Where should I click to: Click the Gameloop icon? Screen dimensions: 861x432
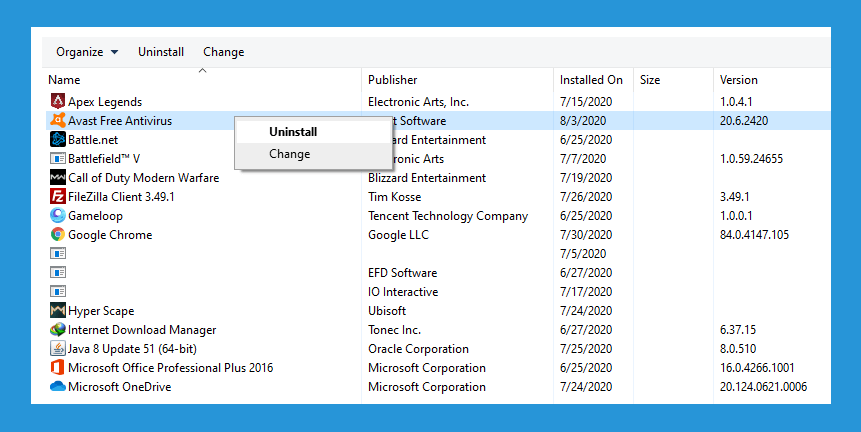coord(58,215)
